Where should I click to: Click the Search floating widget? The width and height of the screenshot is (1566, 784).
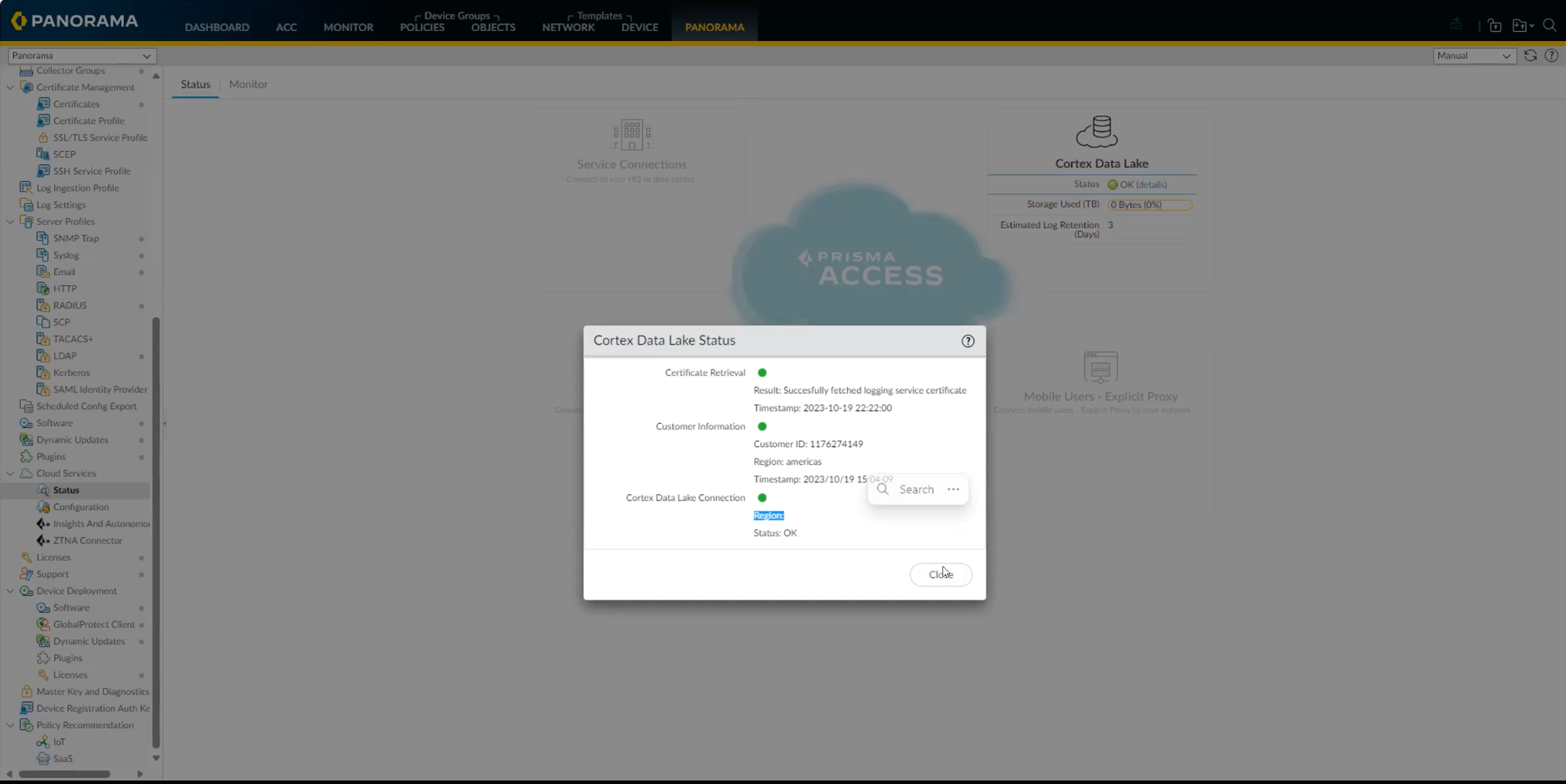(x=916, y=489)
